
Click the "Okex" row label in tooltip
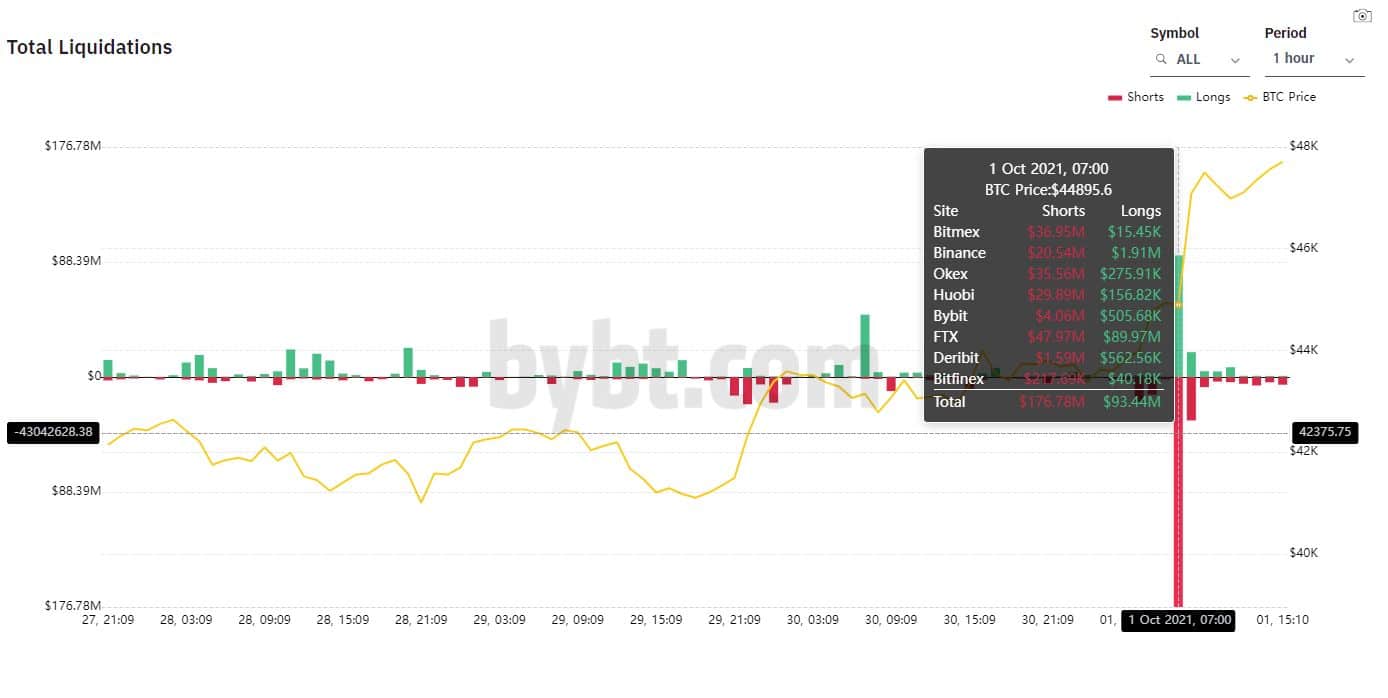point(950,274)
